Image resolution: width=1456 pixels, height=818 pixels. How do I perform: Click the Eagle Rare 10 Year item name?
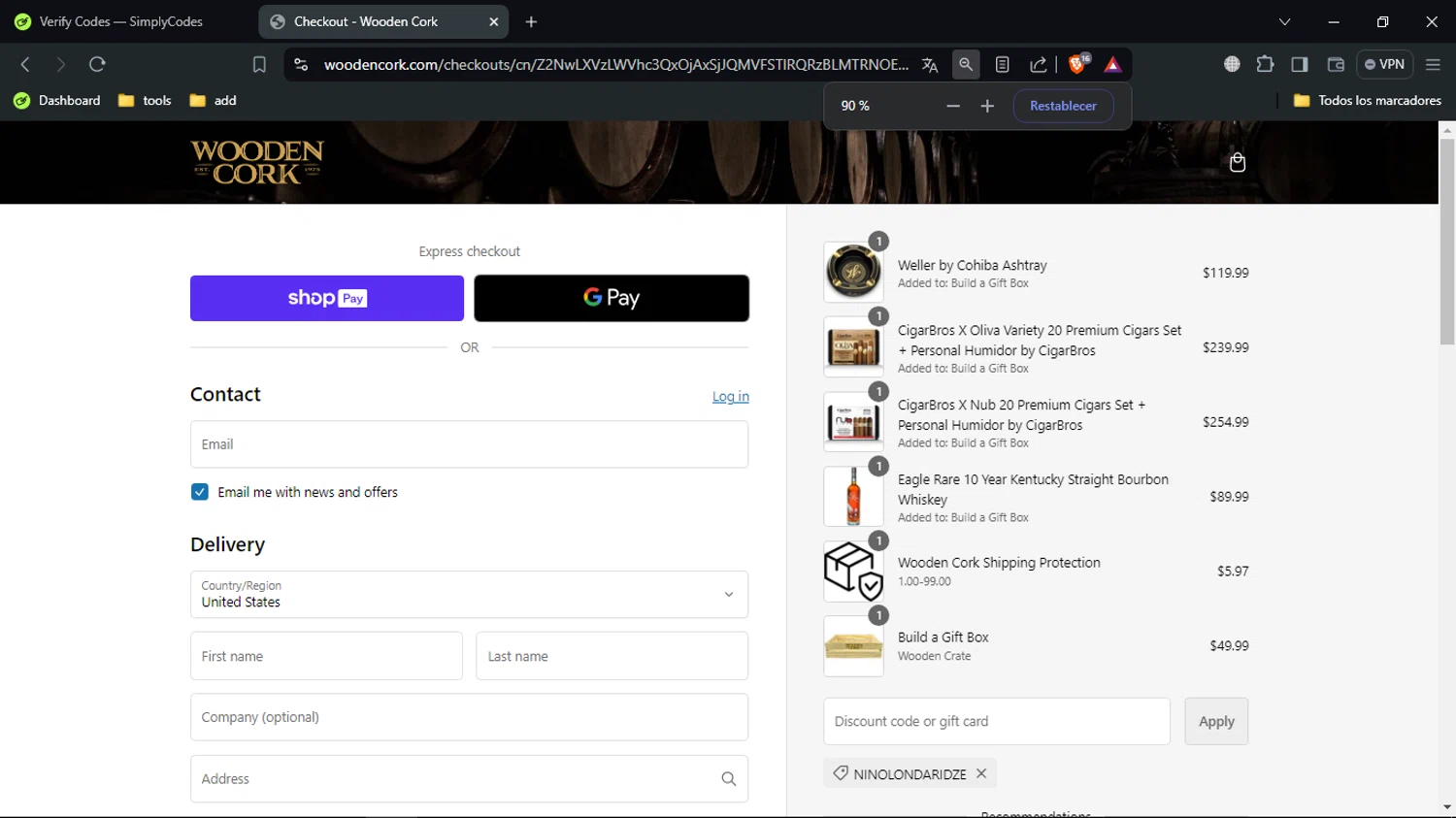pyautogui.click(x=1033, y=489)
